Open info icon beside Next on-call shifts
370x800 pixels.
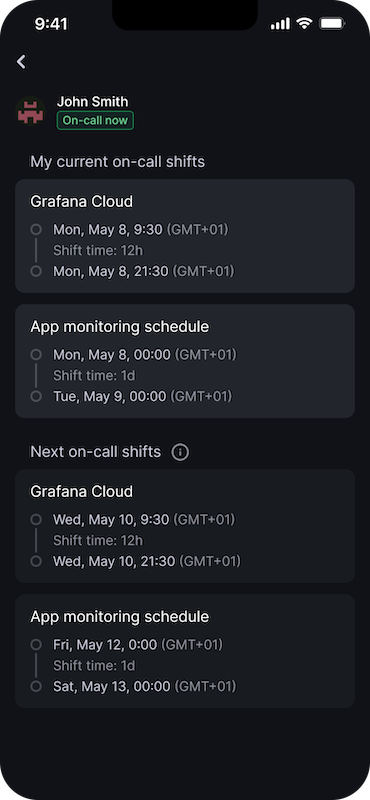[x=180, y=452]
